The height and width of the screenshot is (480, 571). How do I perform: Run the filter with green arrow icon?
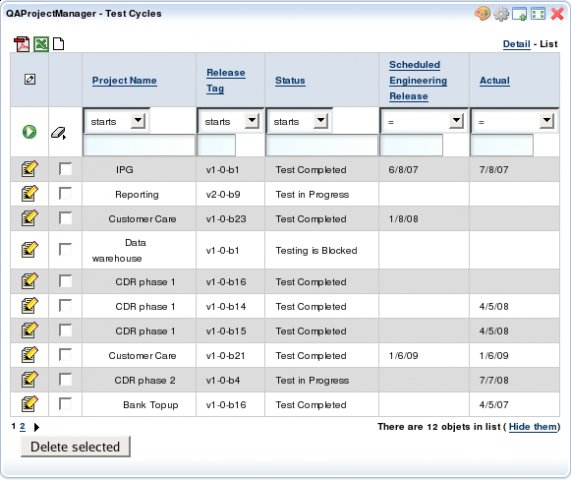coord(29,131)
